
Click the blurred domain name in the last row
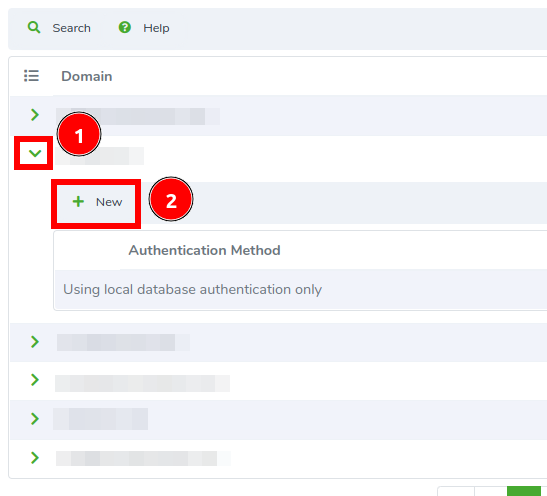[143, 458]
